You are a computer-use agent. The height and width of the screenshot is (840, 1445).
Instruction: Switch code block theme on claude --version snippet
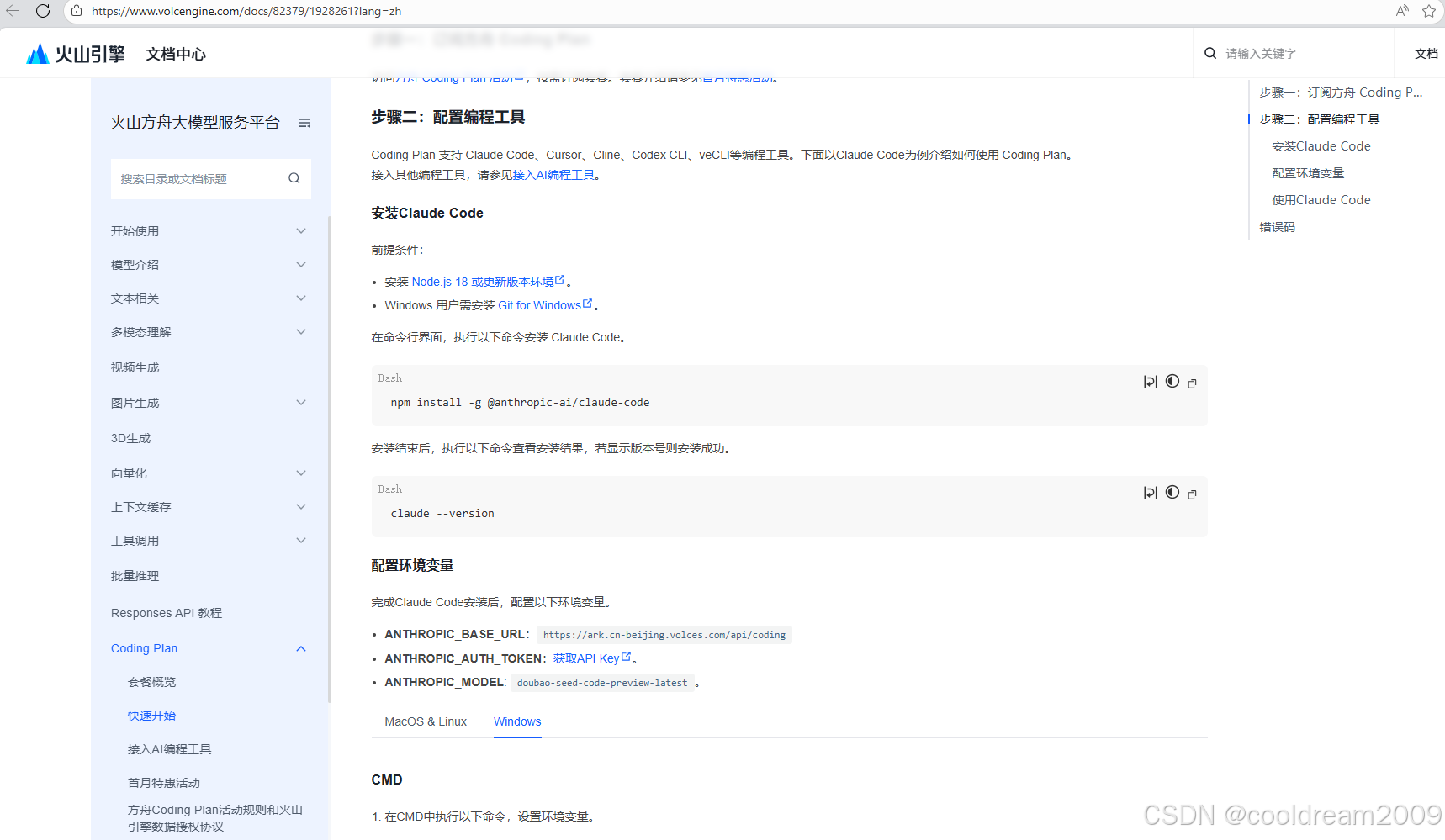point(1172,493)
